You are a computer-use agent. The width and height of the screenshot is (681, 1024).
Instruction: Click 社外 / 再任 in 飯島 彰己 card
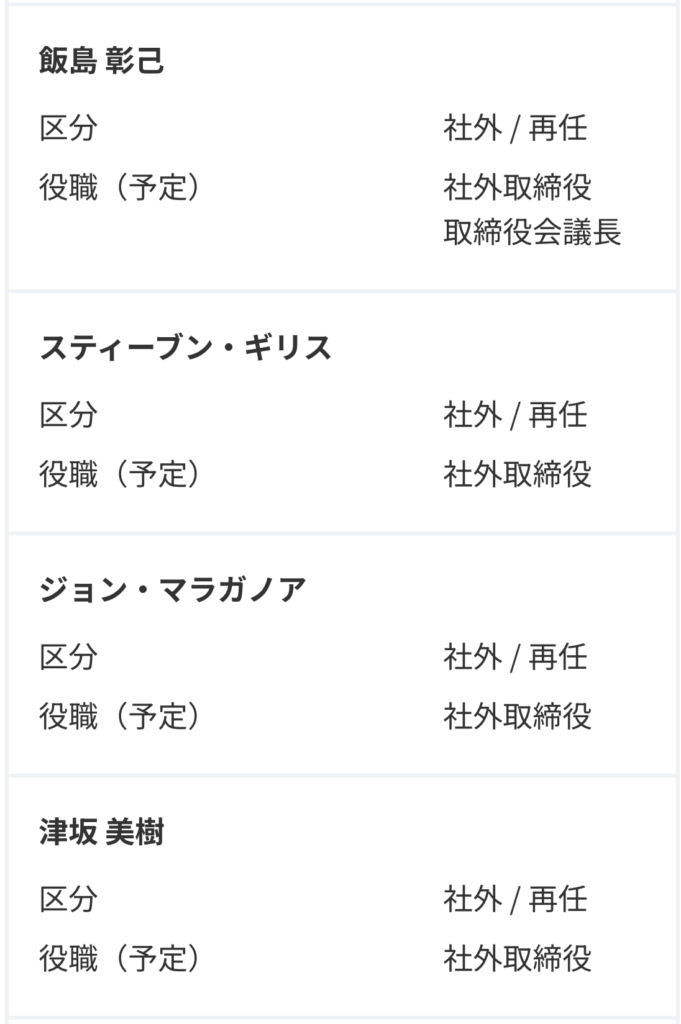click(x=515, y=129)
